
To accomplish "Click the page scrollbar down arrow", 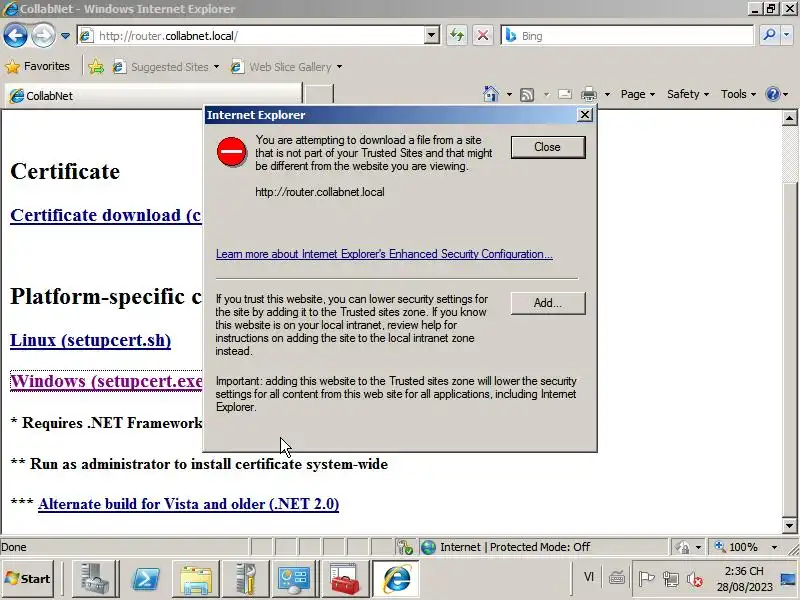I will click(x=789, y=525).
